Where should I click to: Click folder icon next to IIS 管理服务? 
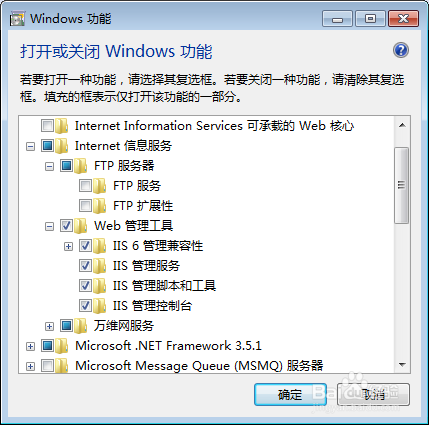(x=99, y=266)
